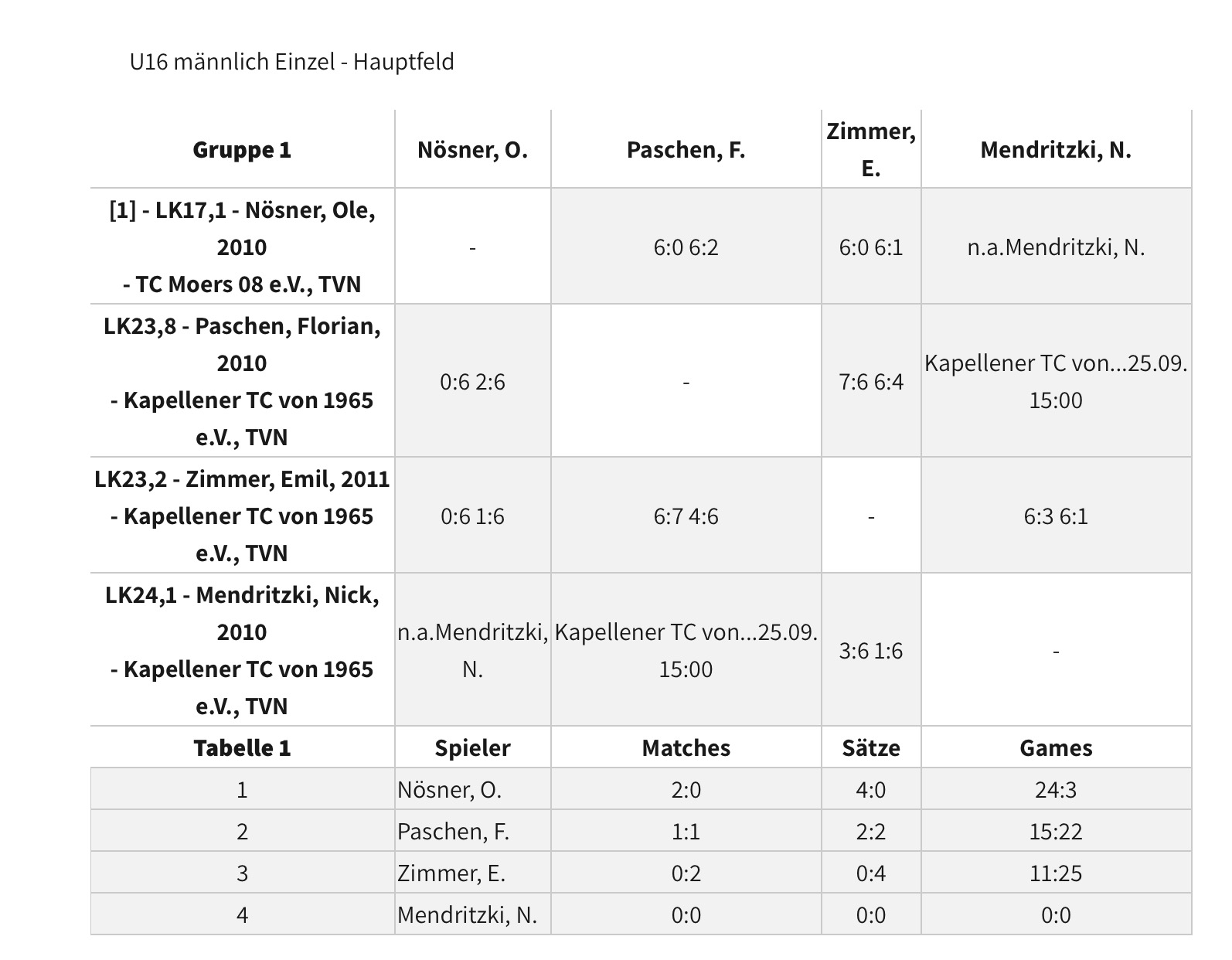Click Paschen, F. in the standings table
Image resolution: width=1232 pixels, height=960 pixels.
tap(453, 832)
